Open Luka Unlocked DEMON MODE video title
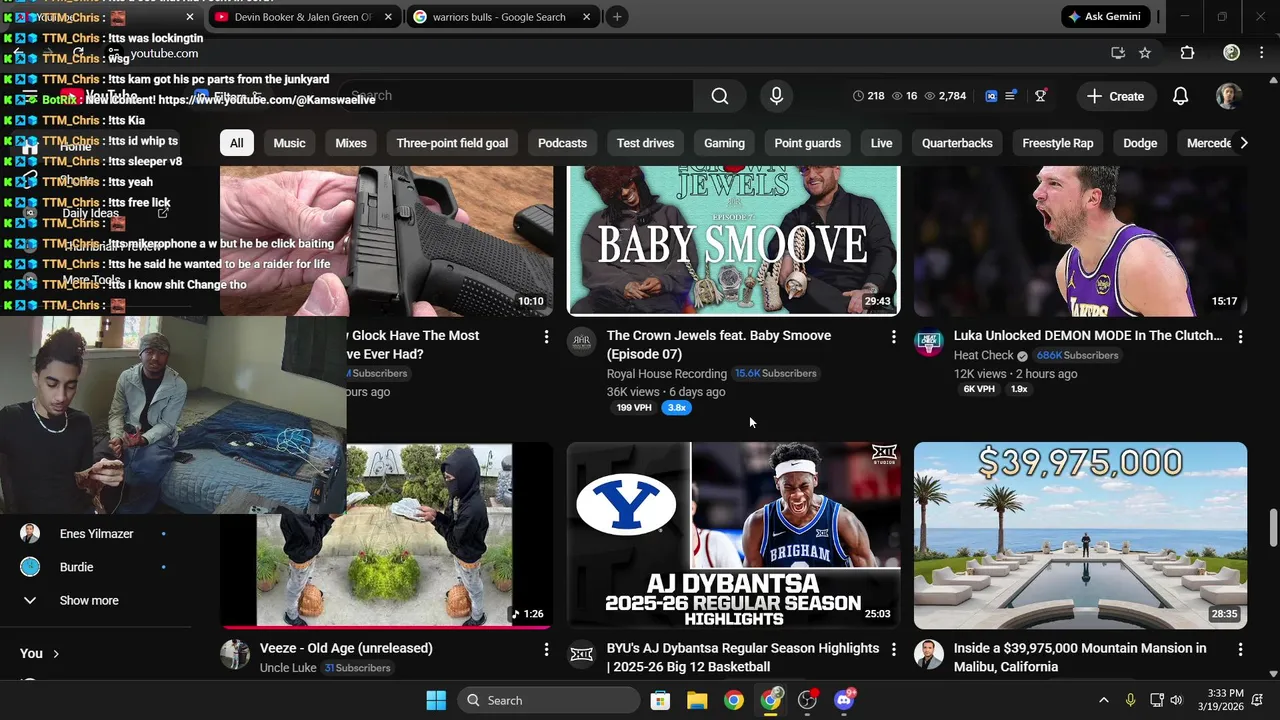This screenshot has width=1280, height=720. (1088, 336)
